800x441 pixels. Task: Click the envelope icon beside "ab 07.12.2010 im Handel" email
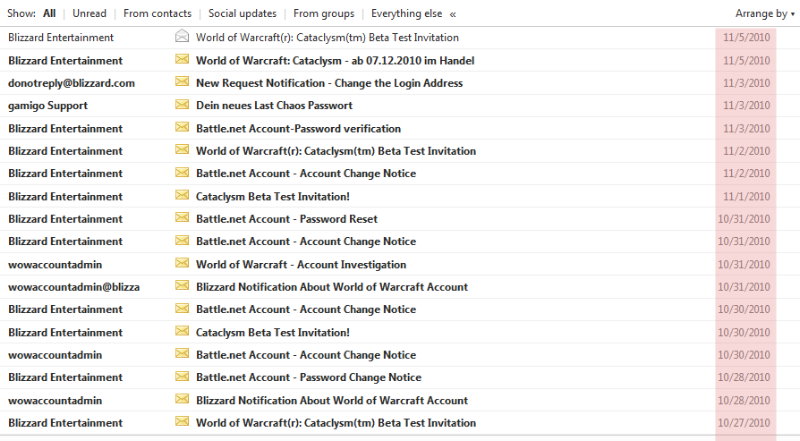tap(182, 59)
